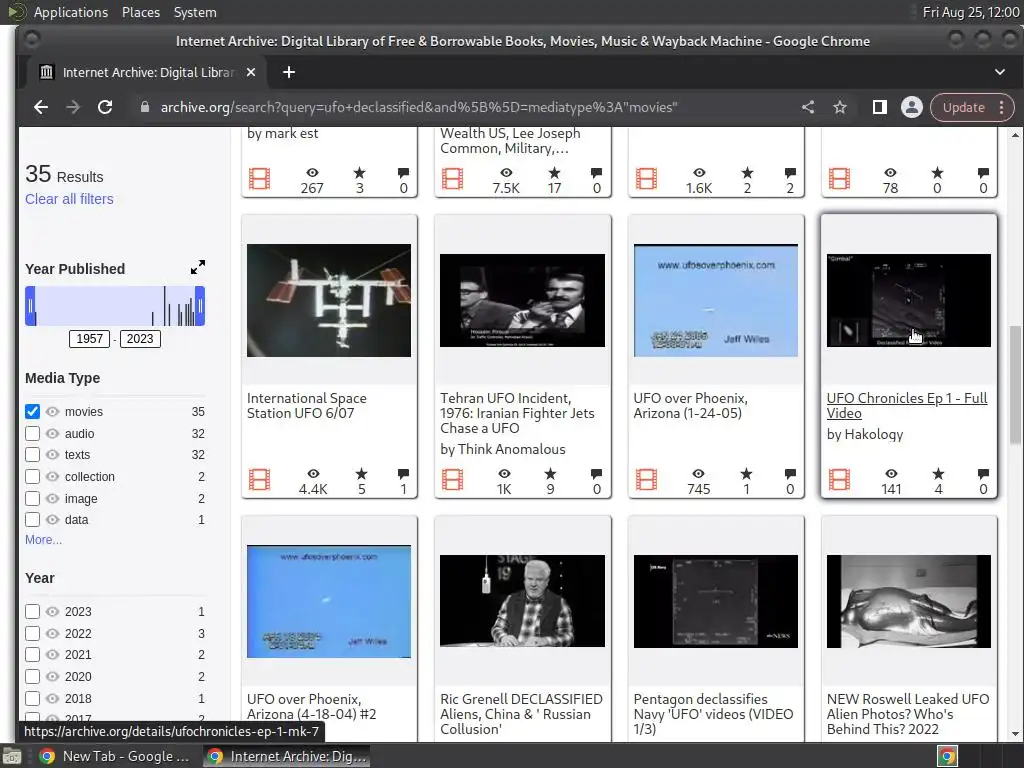Click the movie icon on UFO Chronicles card

coord(839,480)
